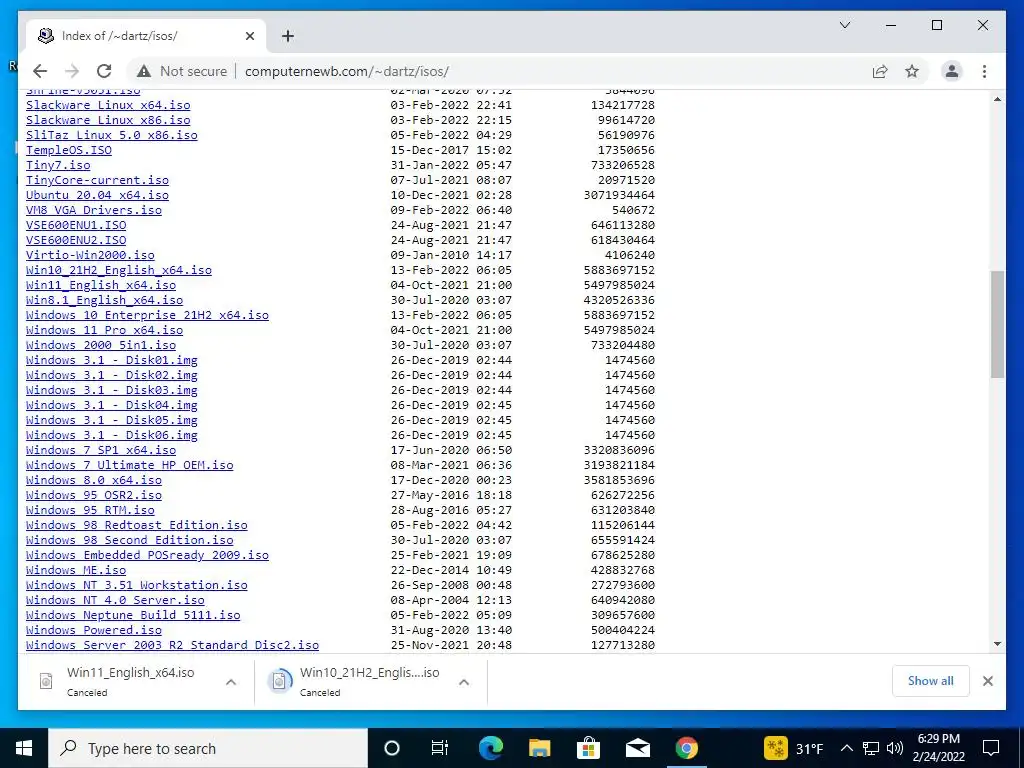Download Windows_Powered.iso
This screenshot has width=1024, height=768.
tap(93, 631)
